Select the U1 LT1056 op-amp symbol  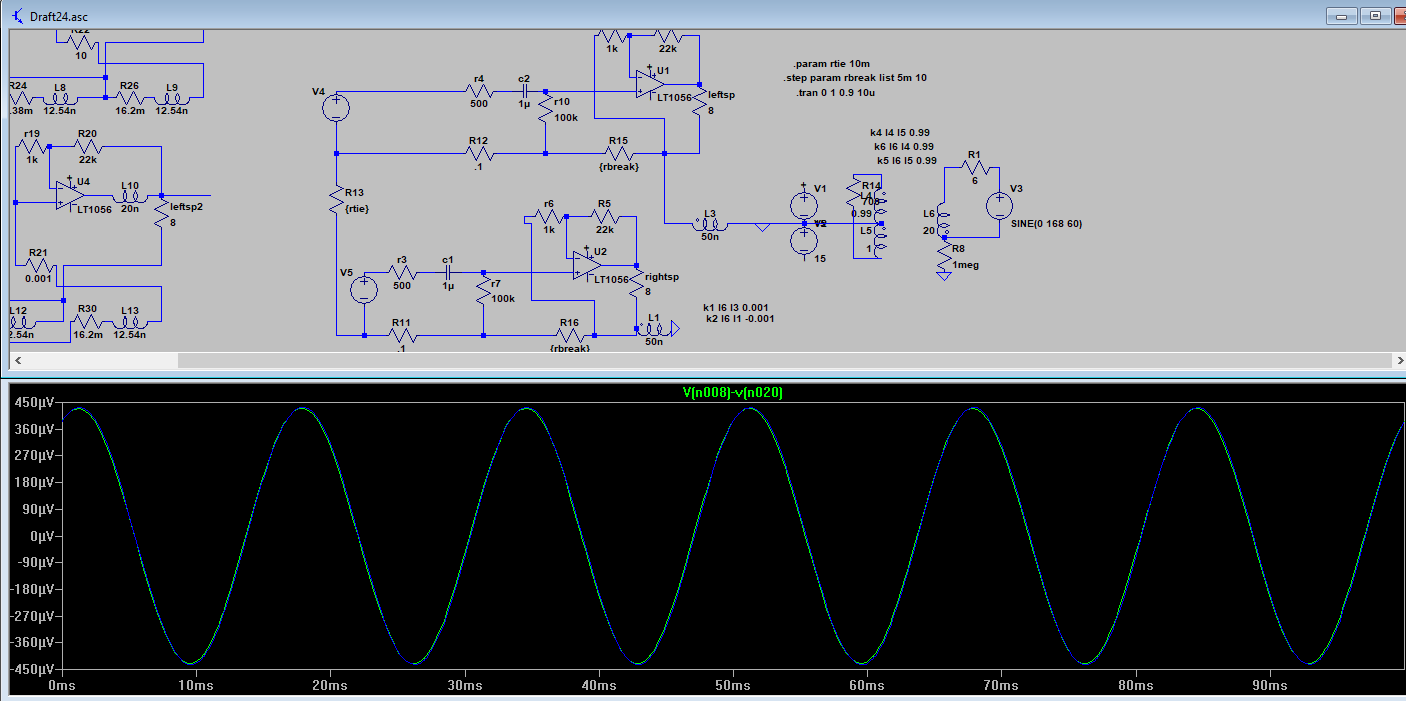click(x=649, y=85)
